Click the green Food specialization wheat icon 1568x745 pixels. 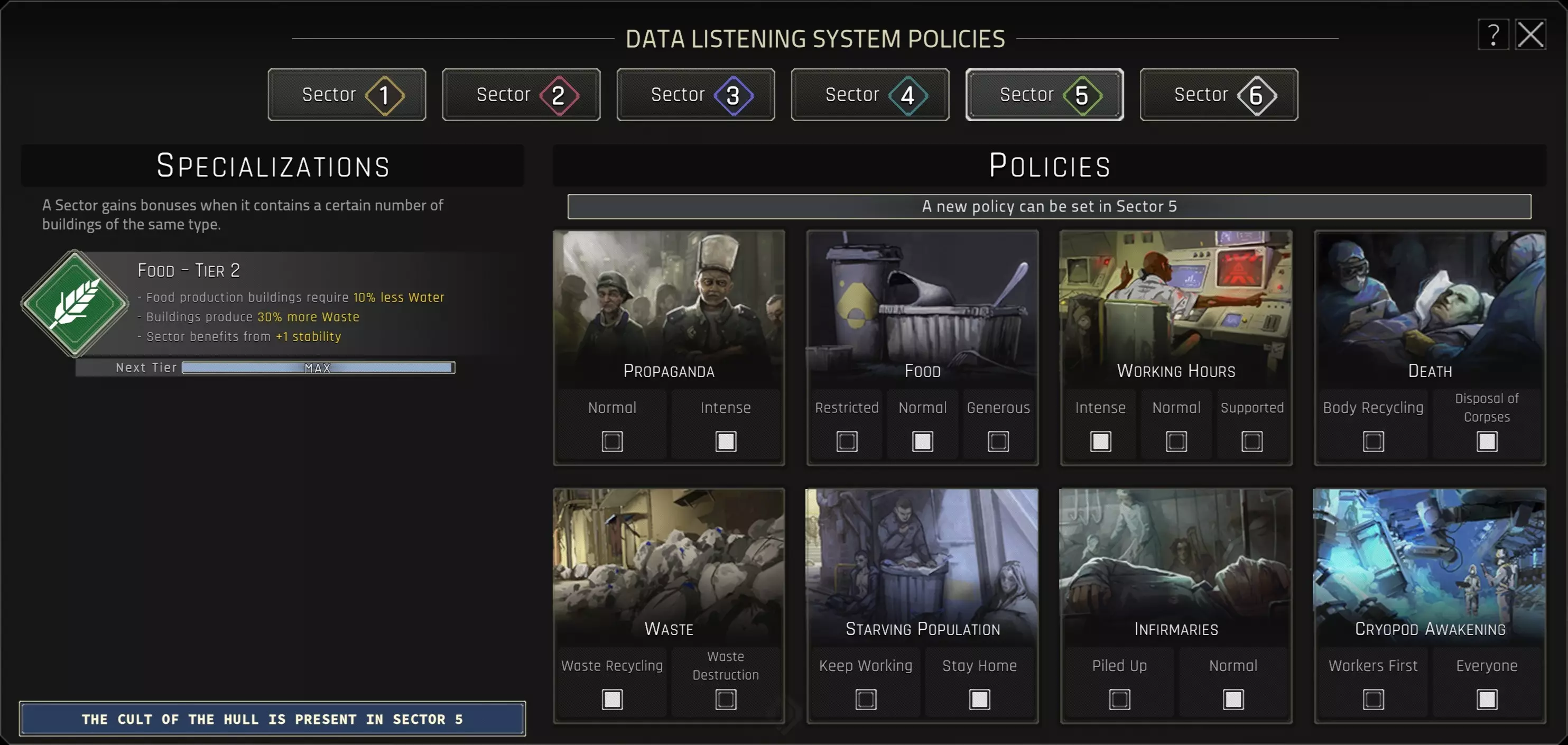(x=75, y=303)
